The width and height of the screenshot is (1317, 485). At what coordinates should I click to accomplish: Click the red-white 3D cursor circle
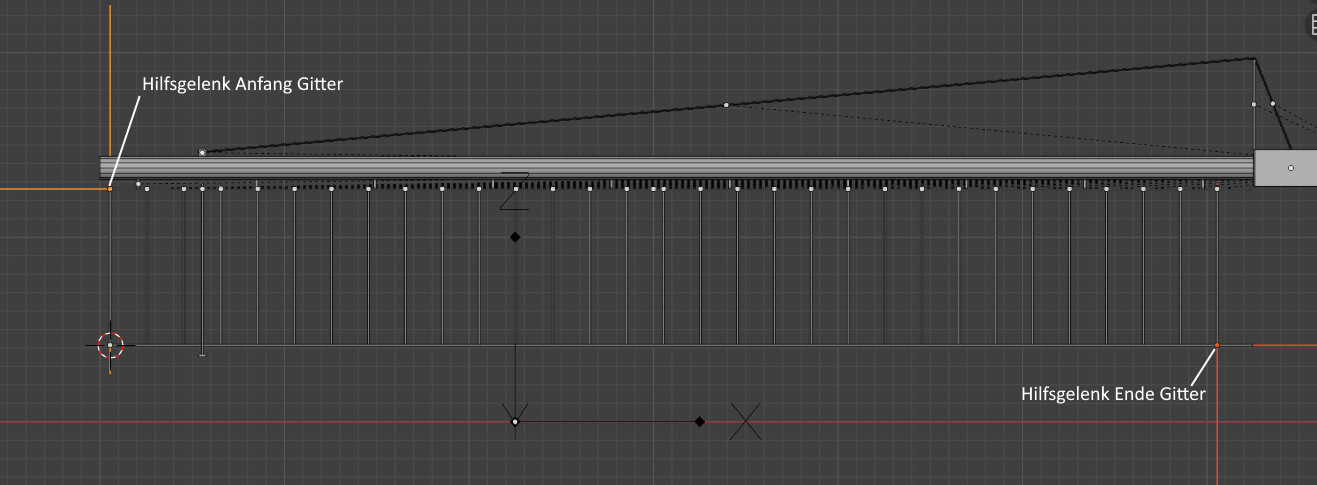tap(110, 346)
